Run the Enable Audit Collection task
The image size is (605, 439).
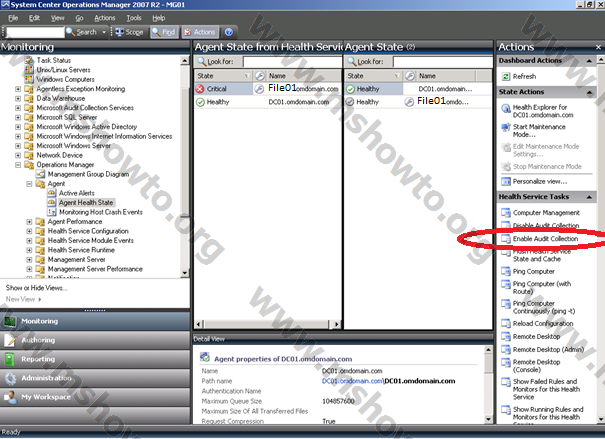[x=545, y=239]
